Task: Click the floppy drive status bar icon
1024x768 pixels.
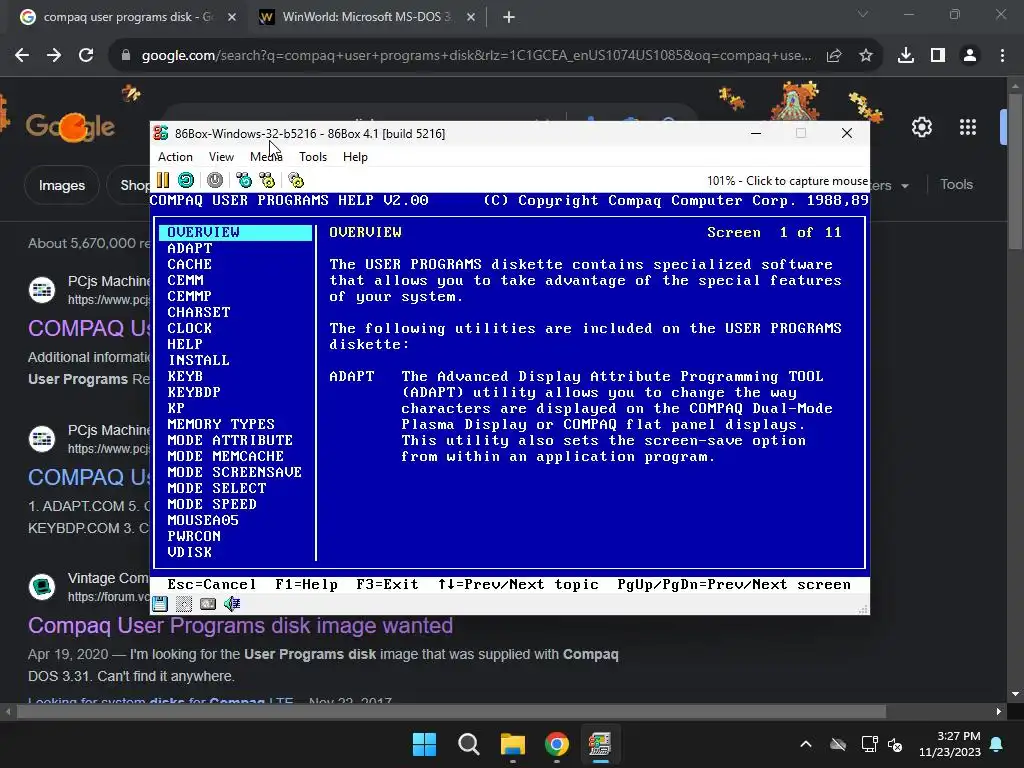Action: click(160, 604)
